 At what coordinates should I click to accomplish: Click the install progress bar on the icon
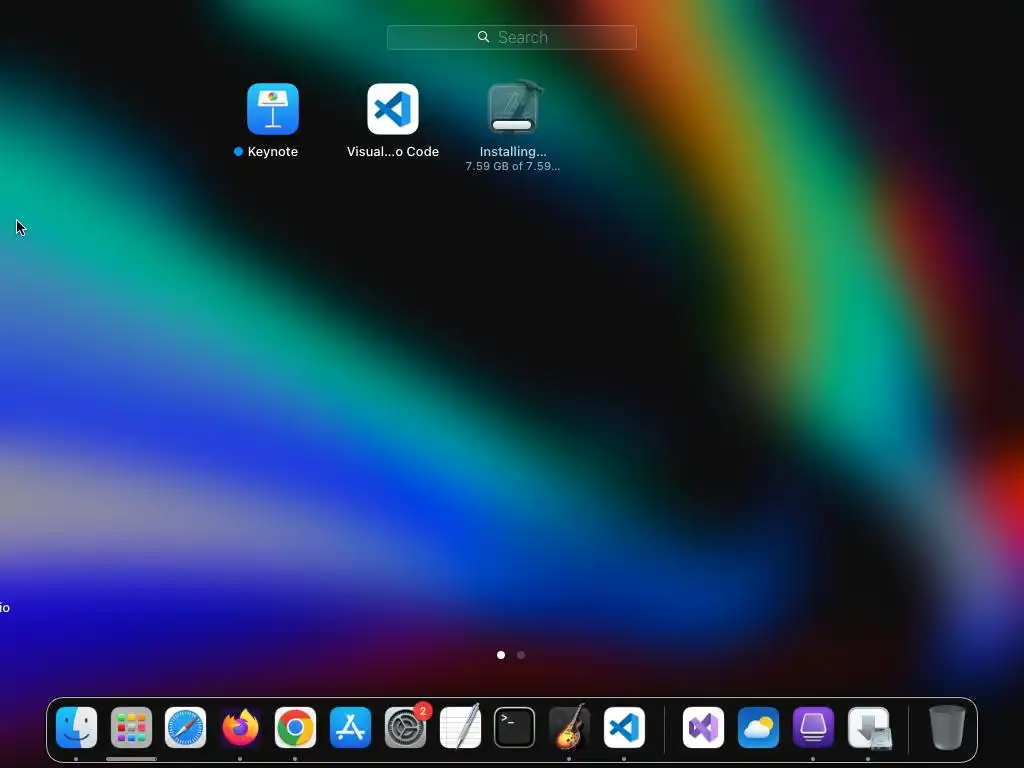[x=512, y=125]
